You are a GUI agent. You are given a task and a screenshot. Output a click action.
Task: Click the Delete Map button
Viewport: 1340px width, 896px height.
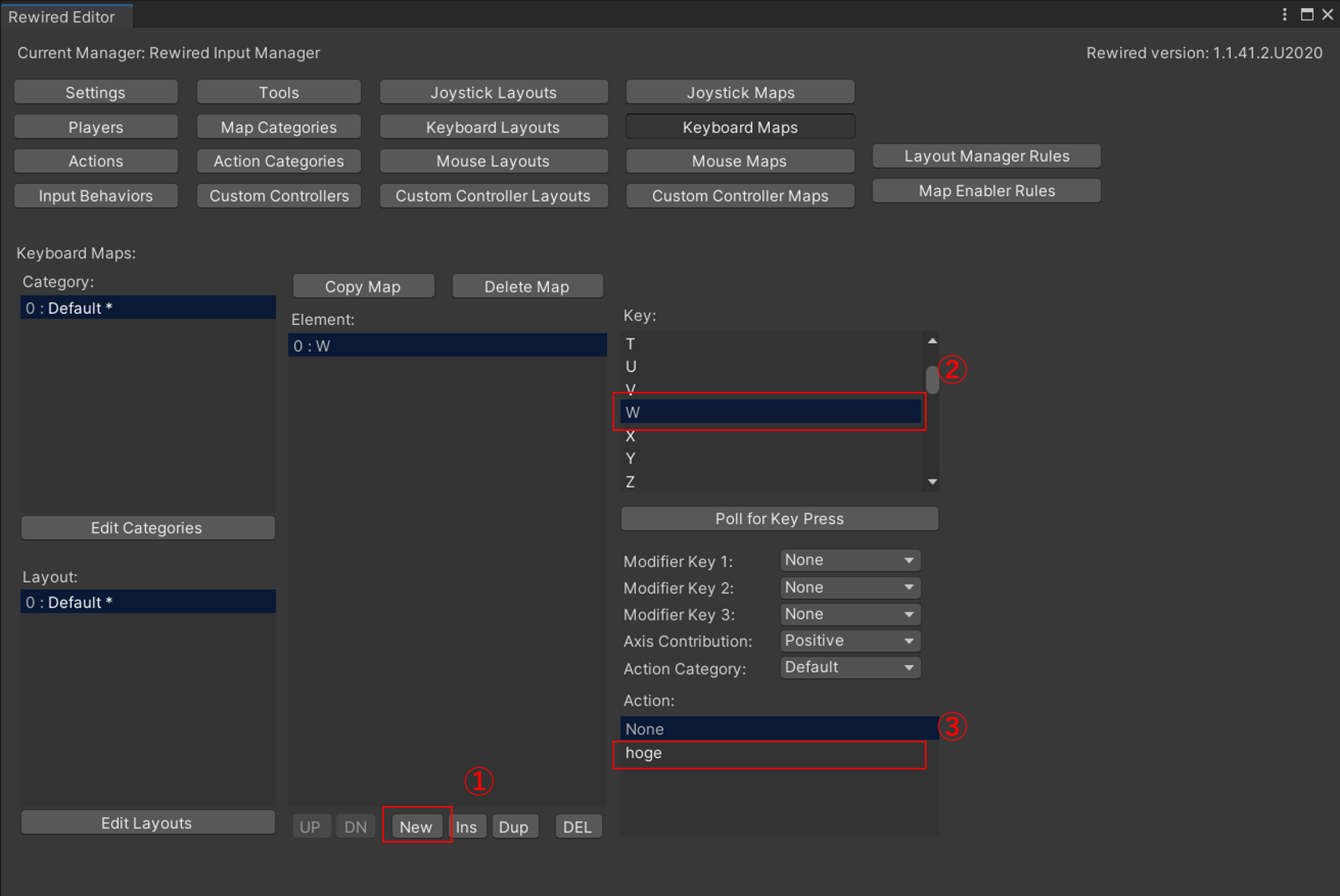pyautogui.click(x=527, y=286)
